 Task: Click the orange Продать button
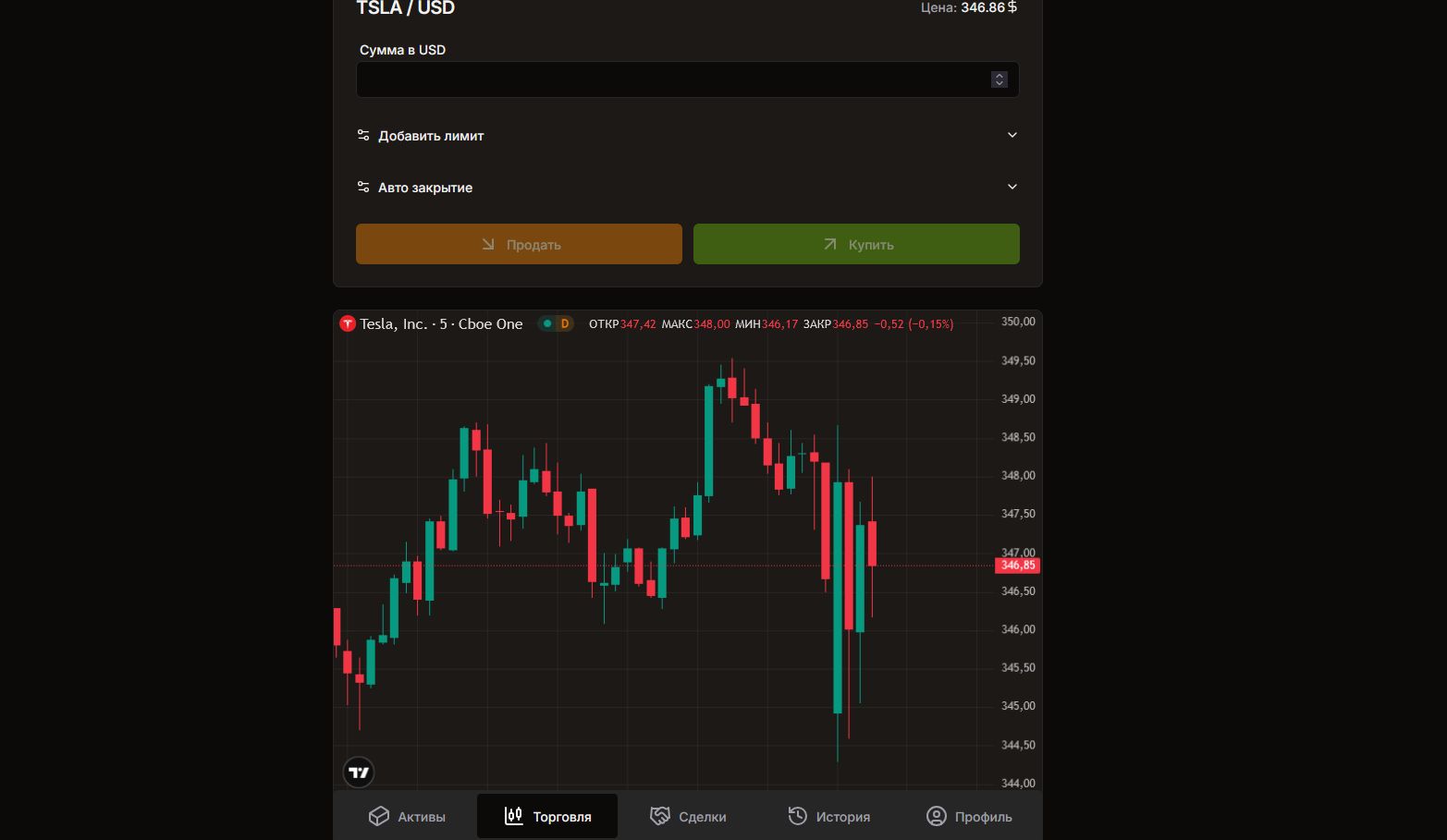519,244
